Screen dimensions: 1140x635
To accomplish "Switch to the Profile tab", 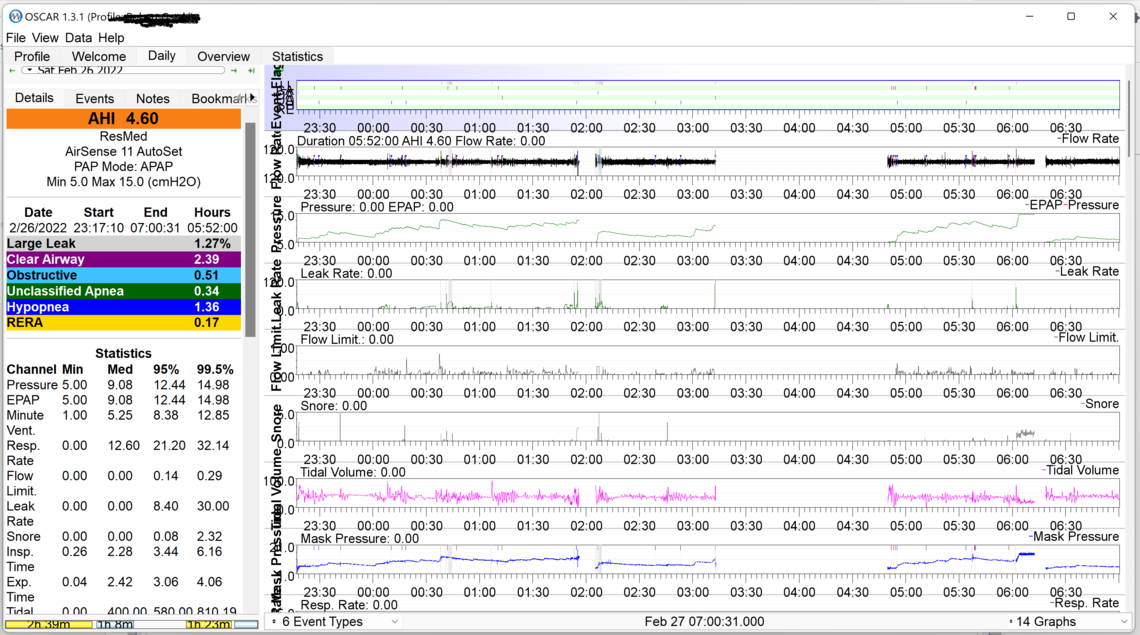I will tap(32, 57).
